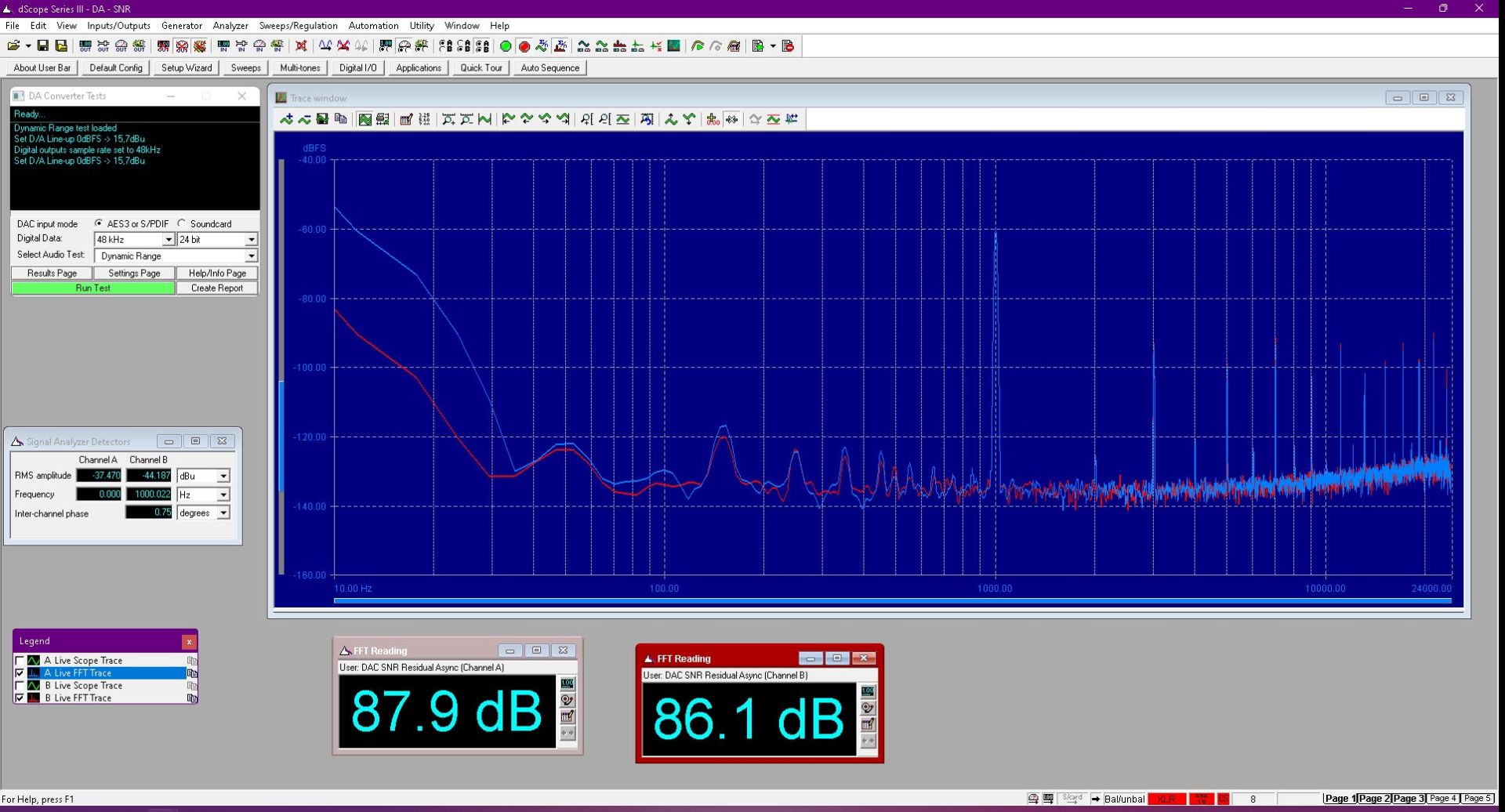Enable A Live Scope Trace checkbox

click(x=20, y=661)
